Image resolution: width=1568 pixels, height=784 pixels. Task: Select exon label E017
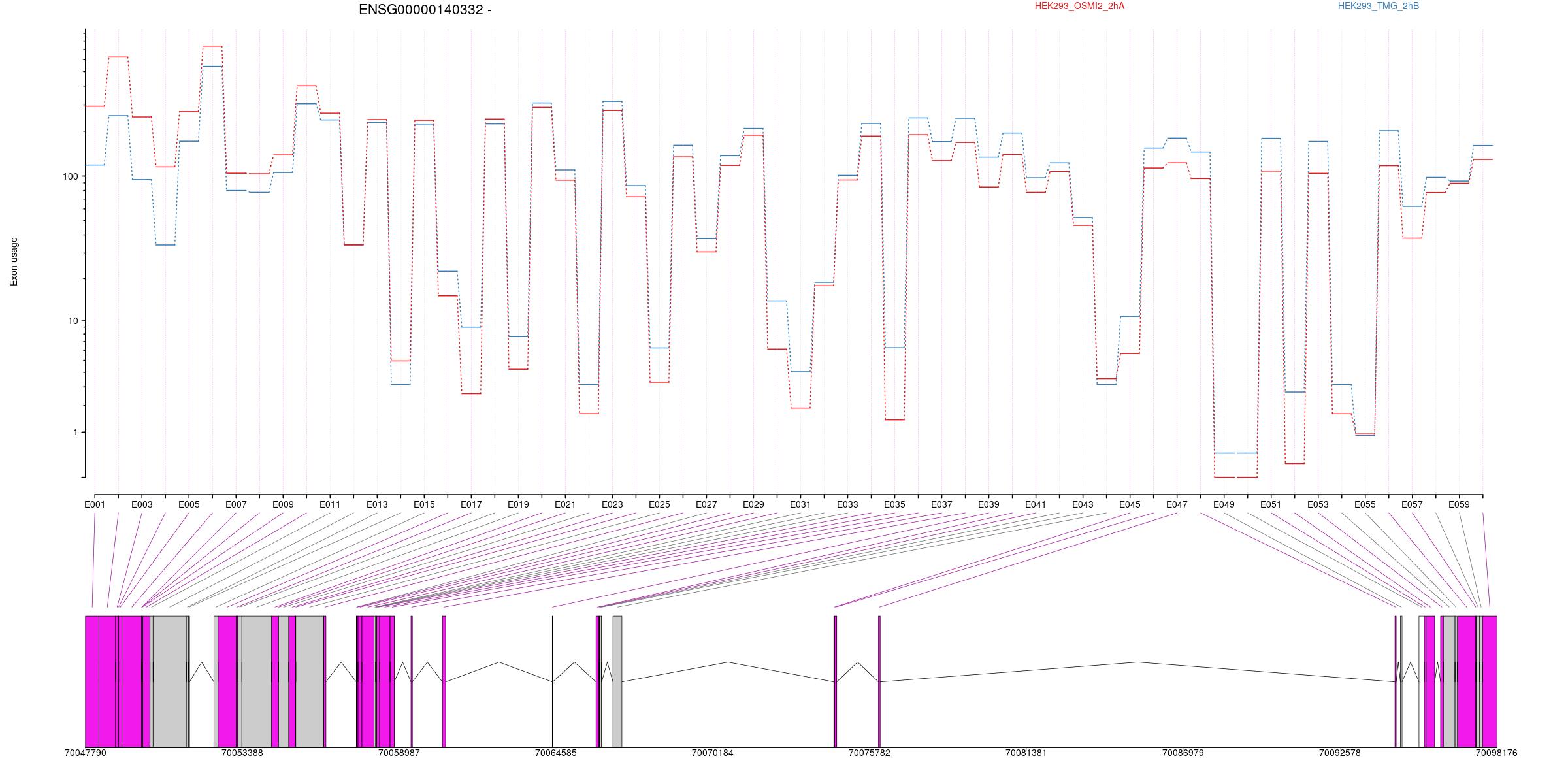(x=471, y=504)
